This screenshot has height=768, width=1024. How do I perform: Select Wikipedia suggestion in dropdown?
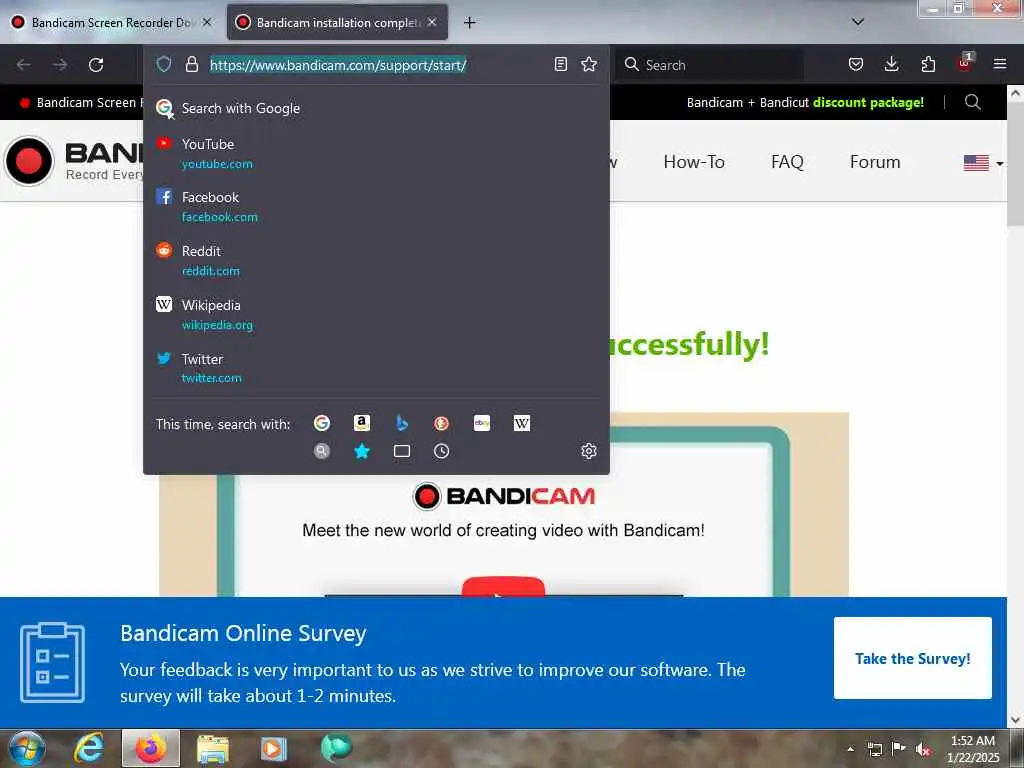(376, 315)
